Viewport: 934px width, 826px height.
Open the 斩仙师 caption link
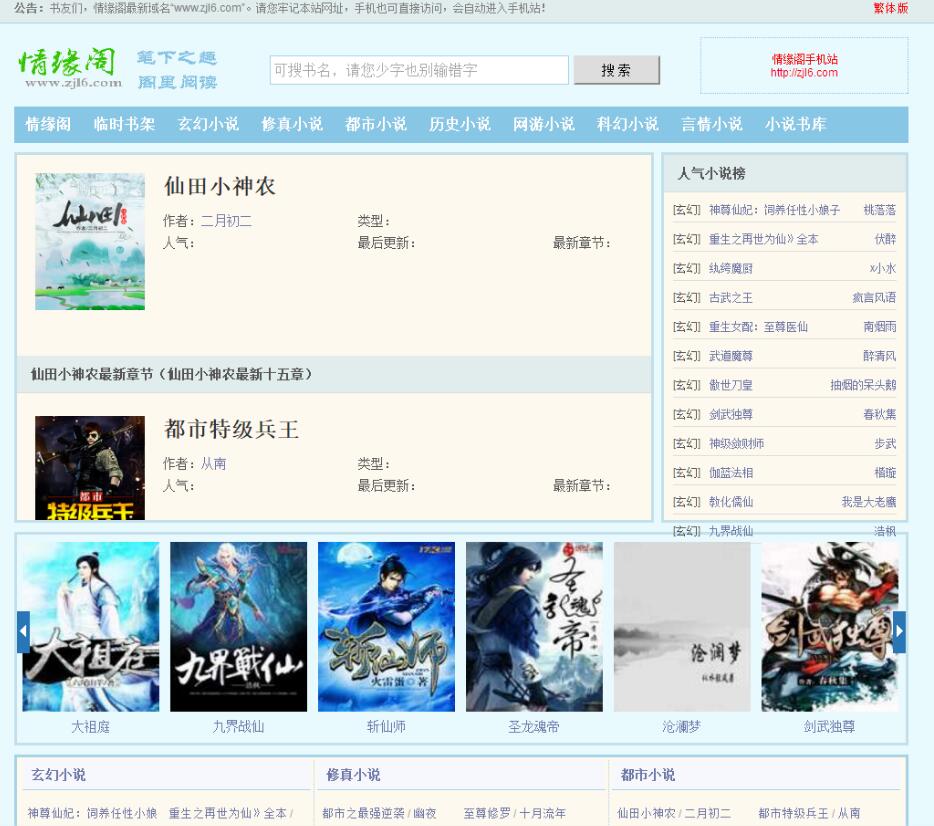(386, 727)
